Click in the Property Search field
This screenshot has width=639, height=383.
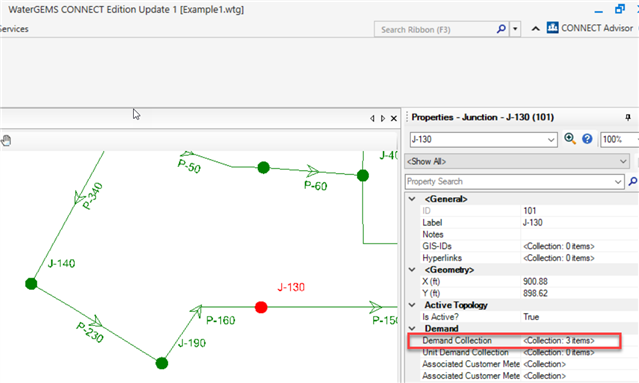pyautogui.click(x=510, y=181)
